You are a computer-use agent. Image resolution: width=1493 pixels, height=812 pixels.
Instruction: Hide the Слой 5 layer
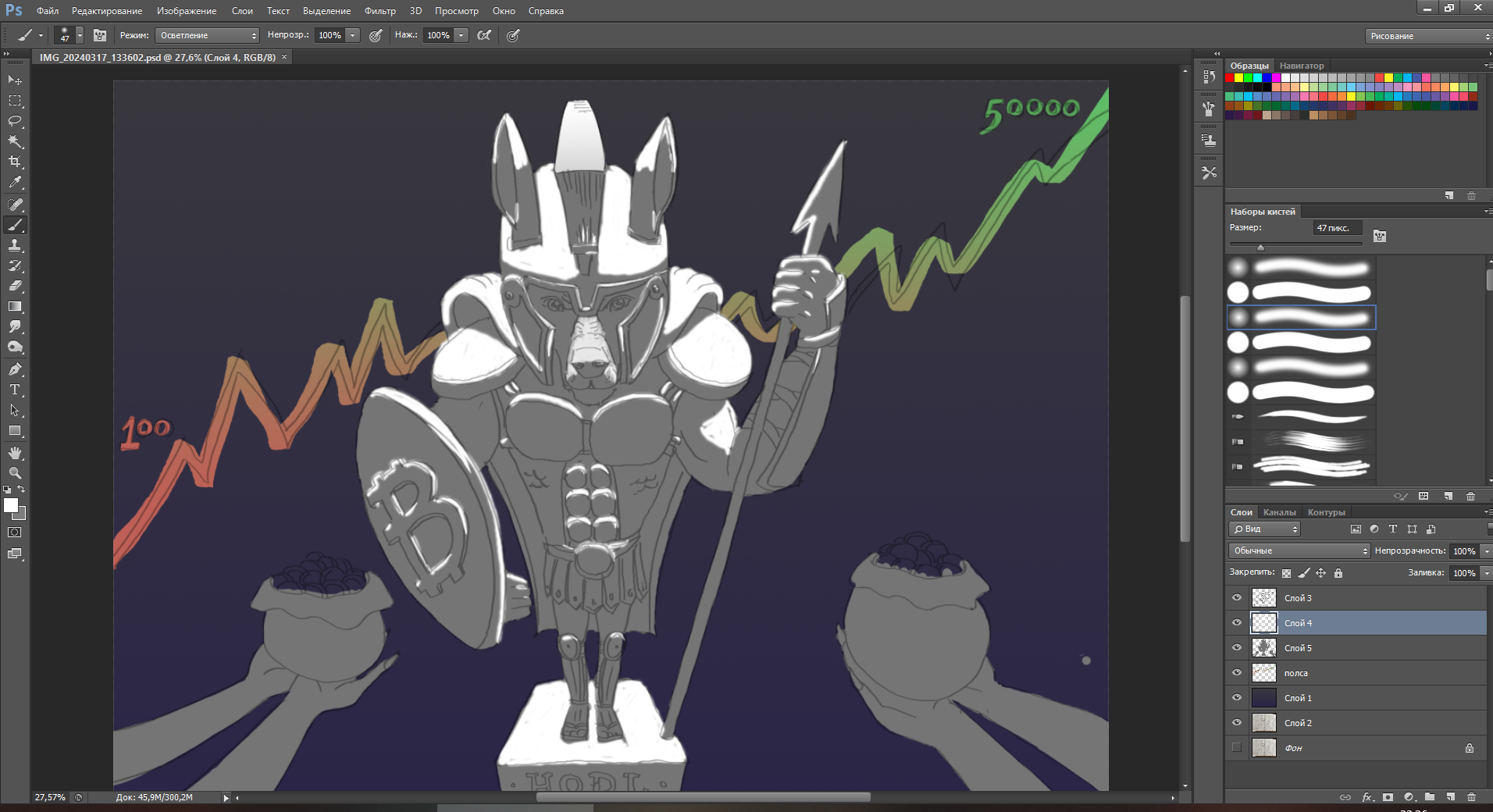(x=1236, y=648)
